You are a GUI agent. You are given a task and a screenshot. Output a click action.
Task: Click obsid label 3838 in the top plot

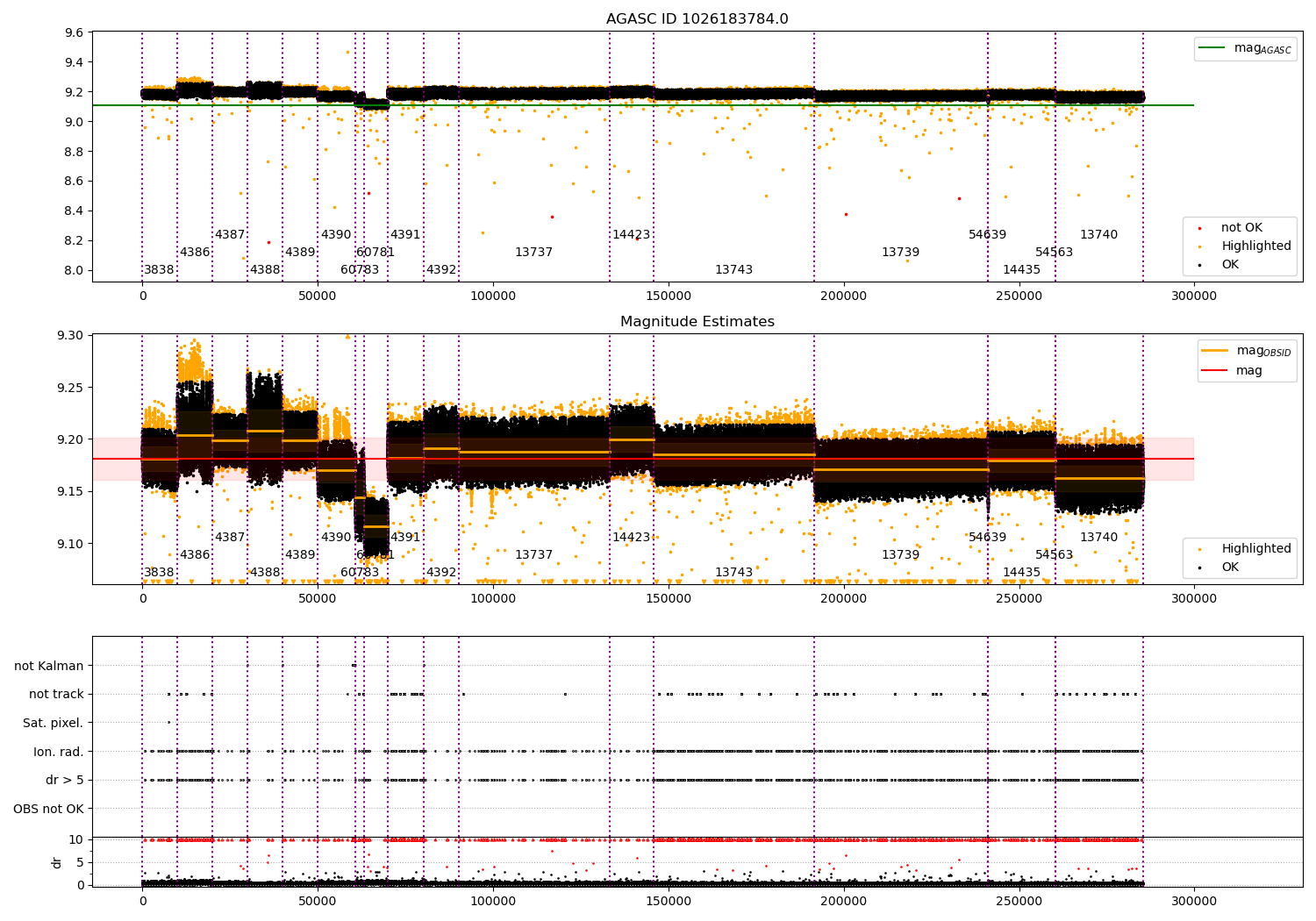[159, 269]
